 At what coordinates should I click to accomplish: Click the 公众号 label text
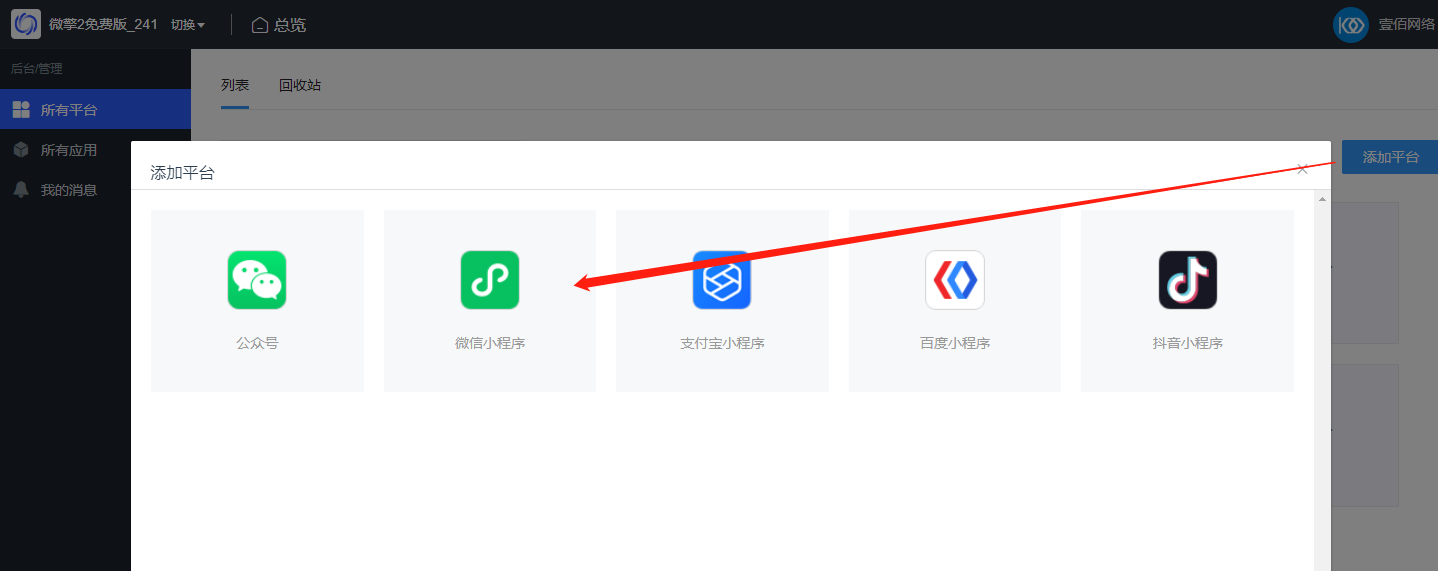[257, 343]
